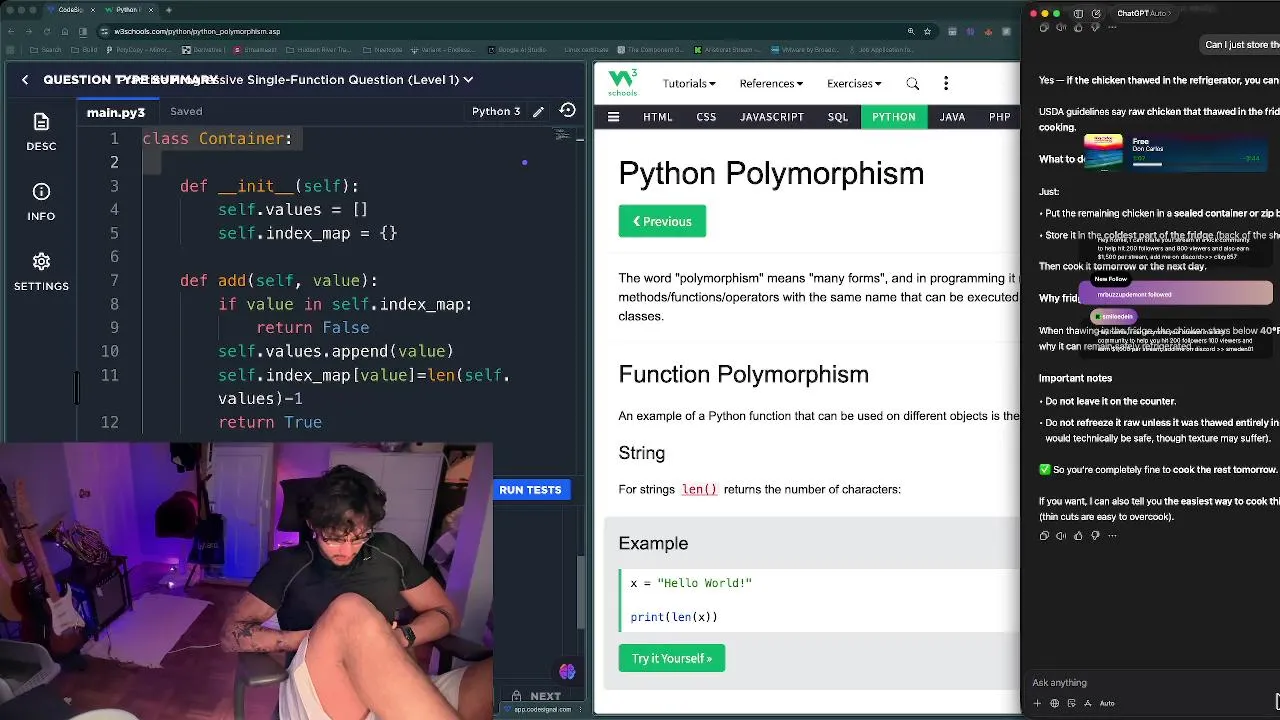Thumbs up the bottom ChatGPT response
Image resolution: width=1280 pixels, height=720 pixels.
point(1078,536)
